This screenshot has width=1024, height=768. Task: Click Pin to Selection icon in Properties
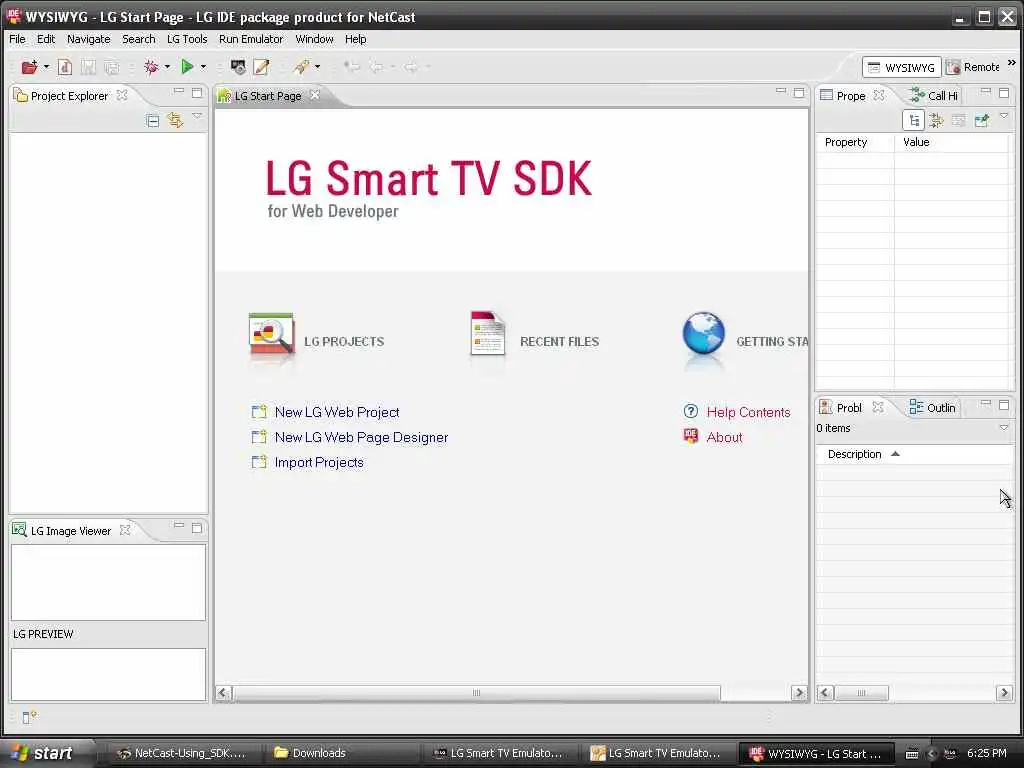982,121
